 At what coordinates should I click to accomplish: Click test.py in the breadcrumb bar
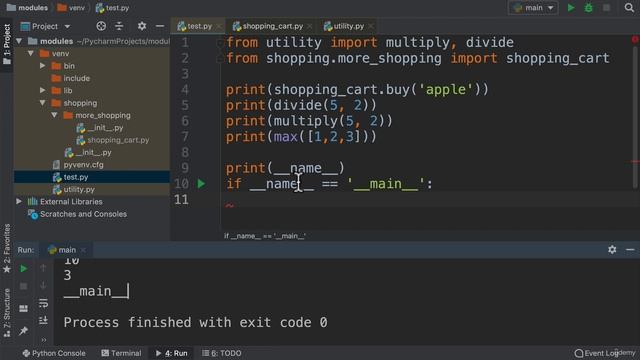[112, 8]
